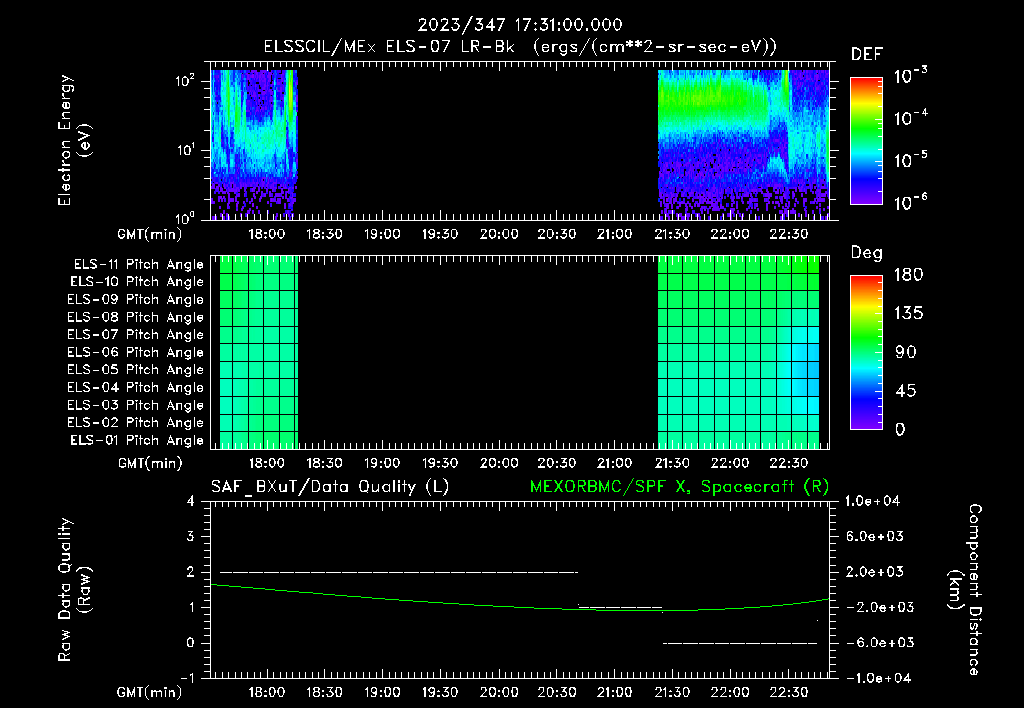1024x708 pixels.
Task: Click the ELS-09 Pitch Angle row label
Action: [x=135, y=300]
